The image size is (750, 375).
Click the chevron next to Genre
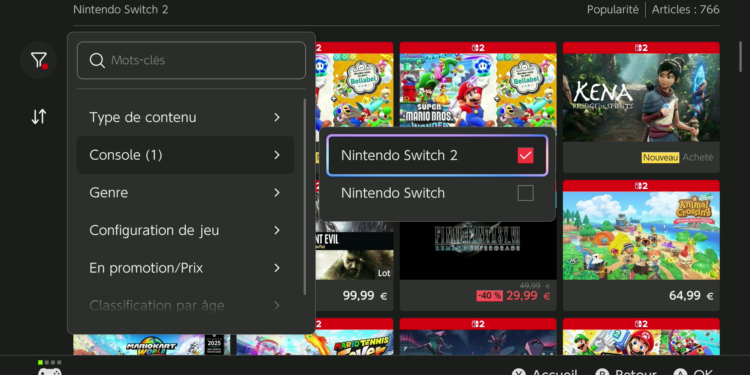[277, 193]
